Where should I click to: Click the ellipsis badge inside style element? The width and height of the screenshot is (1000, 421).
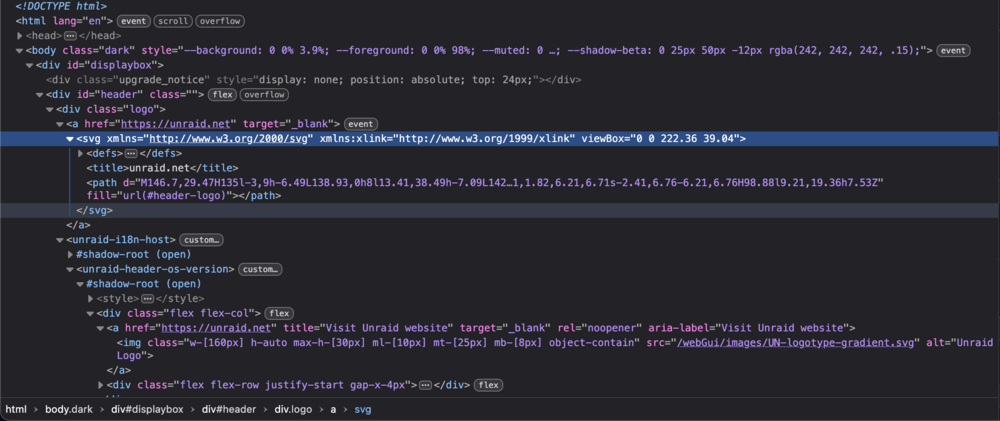[x=147, y=299]
